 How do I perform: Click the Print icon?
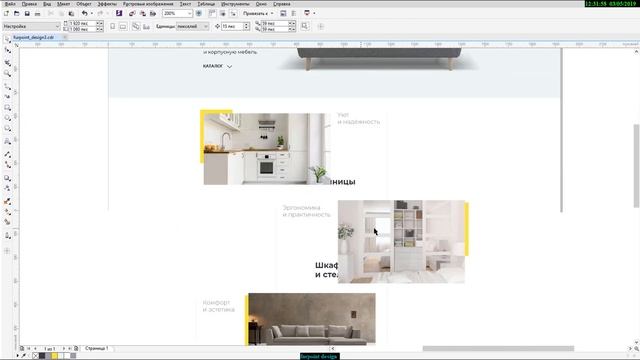pyautogui.click(x=38, y=13)
